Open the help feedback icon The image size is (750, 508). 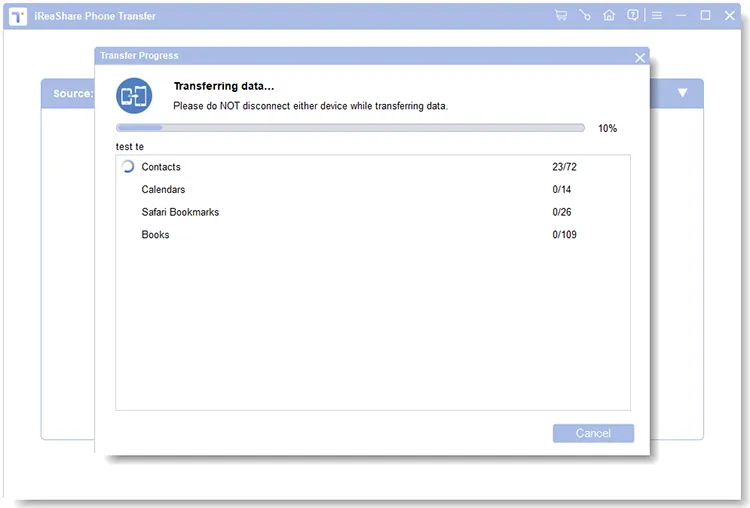(633, 15)
